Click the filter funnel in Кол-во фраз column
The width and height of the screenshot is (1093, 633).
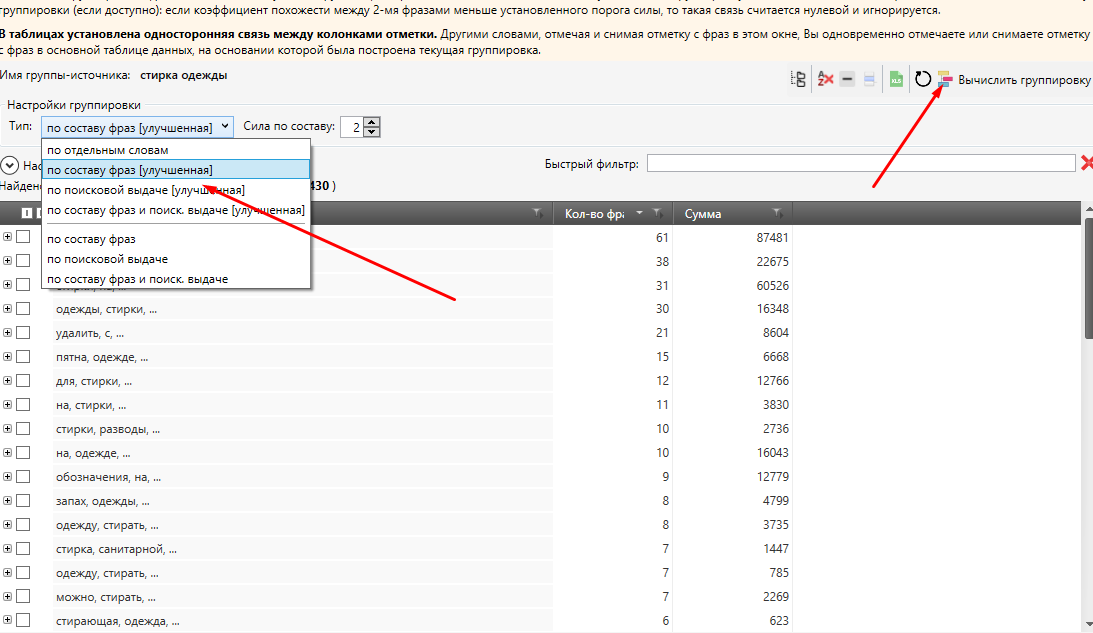coord(657,213)
